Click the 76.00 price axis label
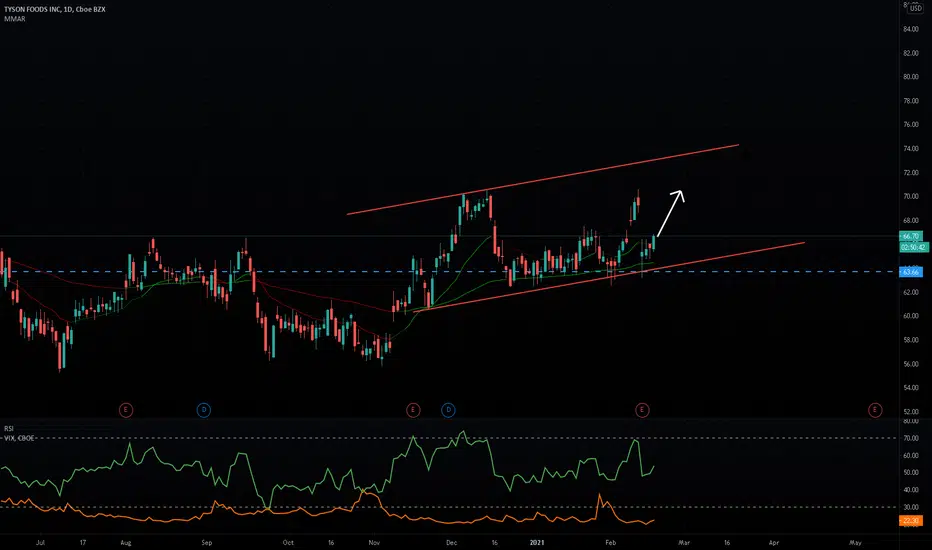The height and width of the screenshot is (550, 932). [911, 125]
